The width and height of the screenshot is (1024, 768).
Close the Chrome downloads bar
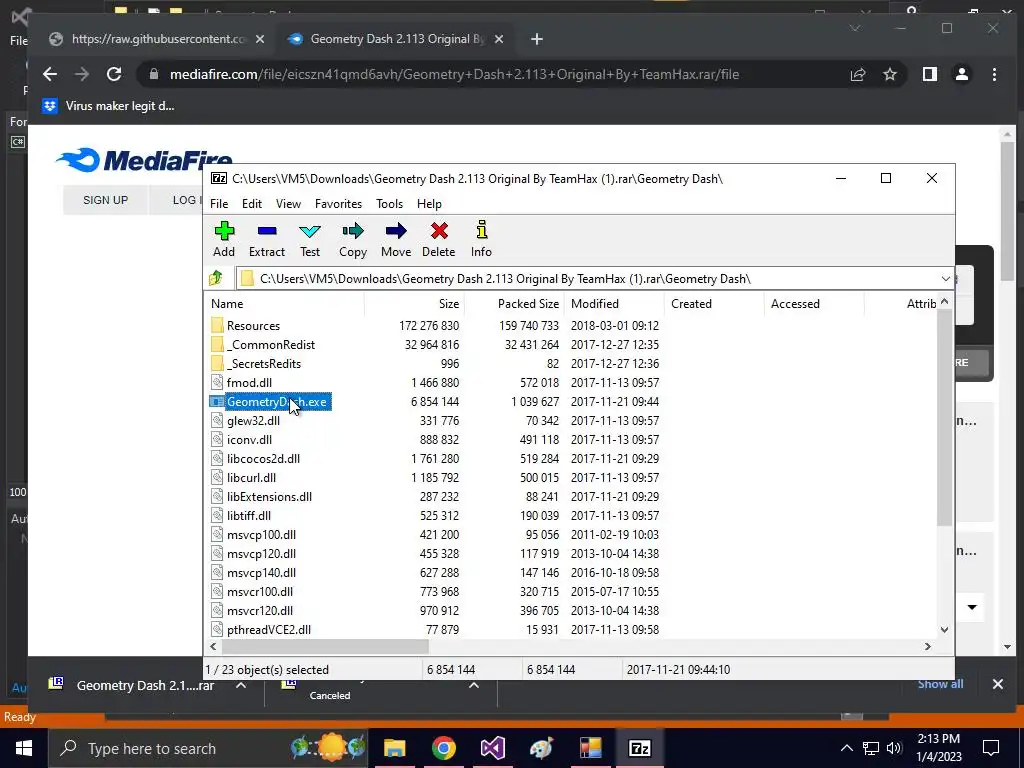(x=997, y=684)
